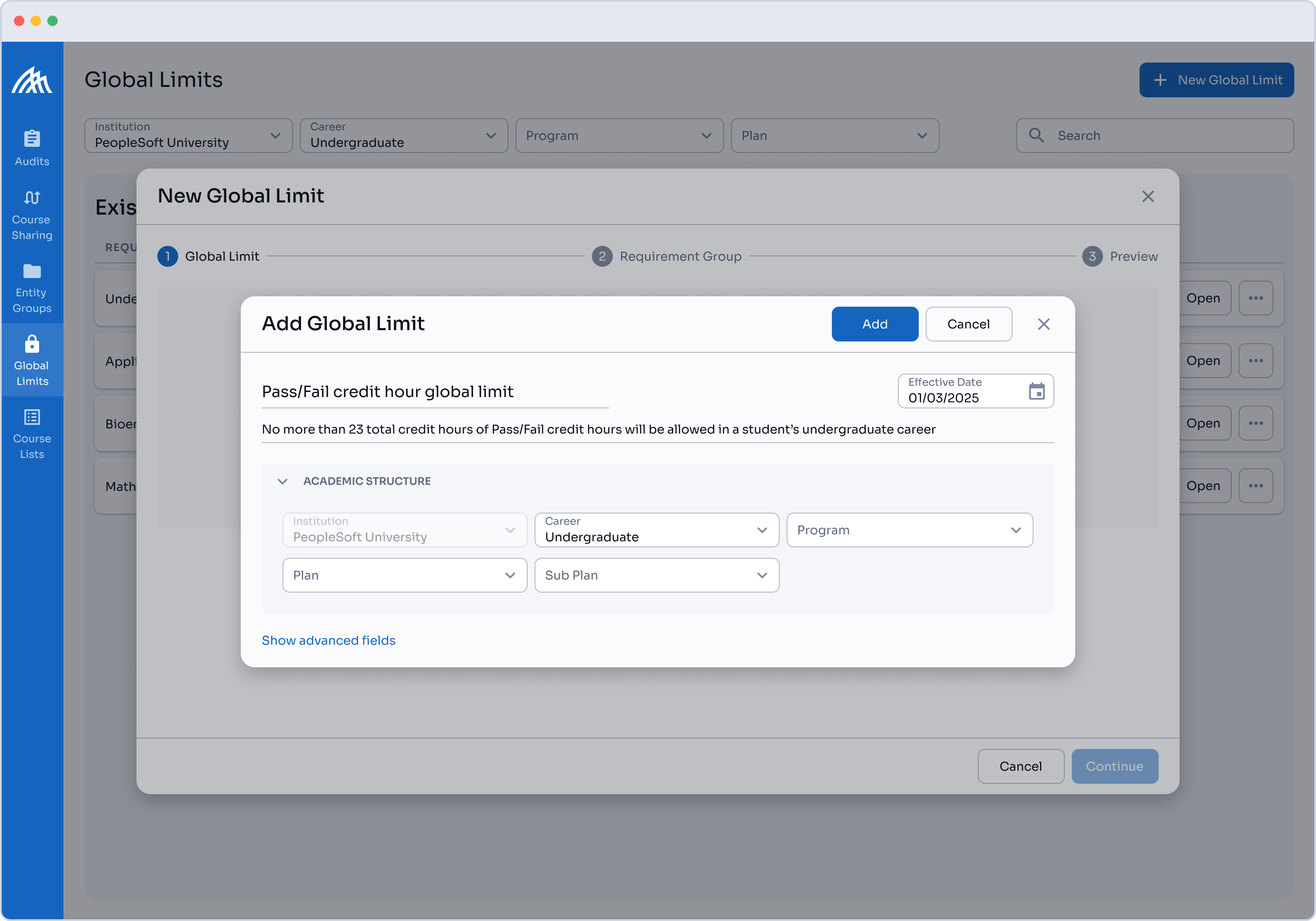Open the Career filter on Global Limits page
This screenshot has width=1316, height=921.
coord(404,136)
